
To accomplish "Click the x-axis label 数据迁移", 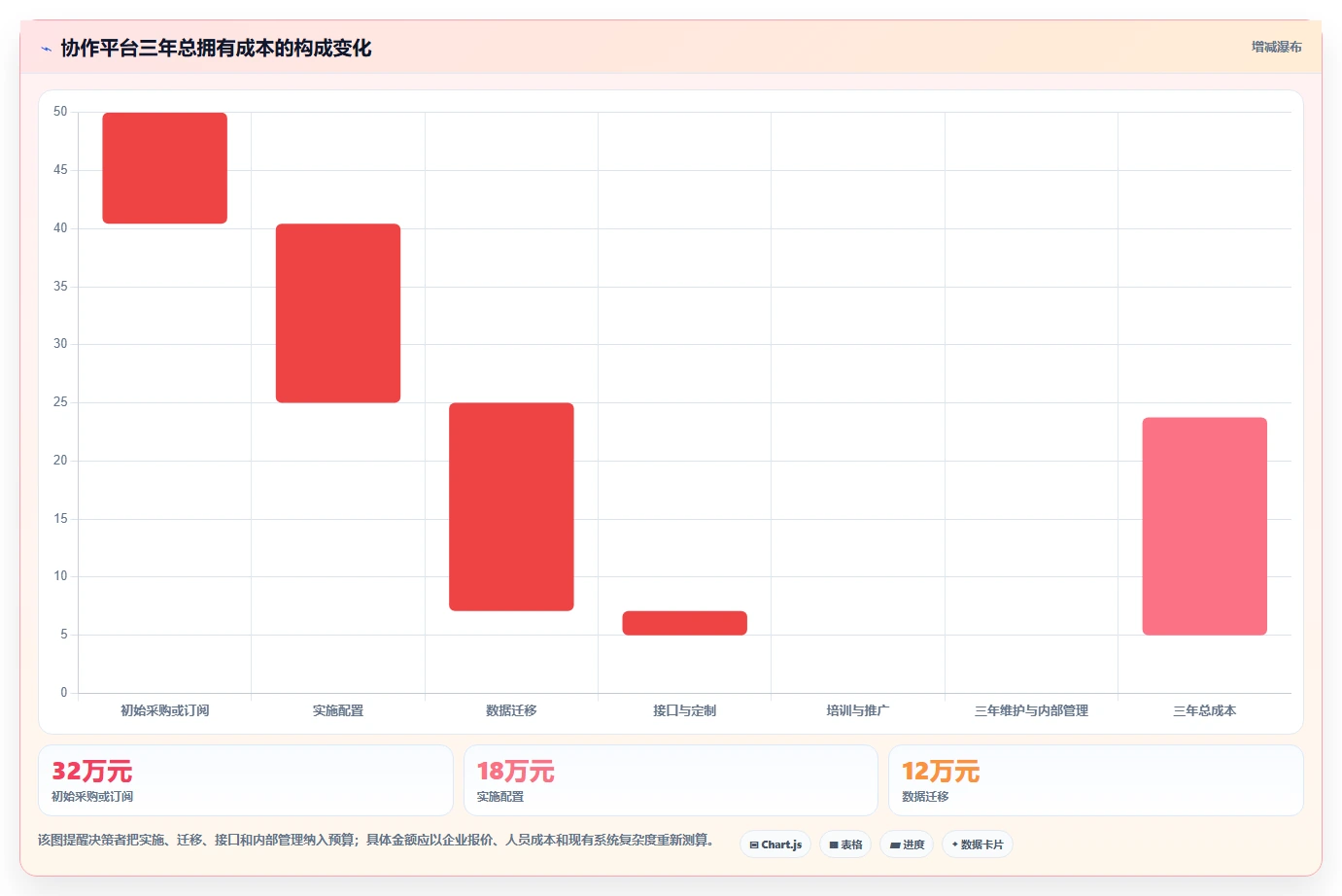I will 511,710.
